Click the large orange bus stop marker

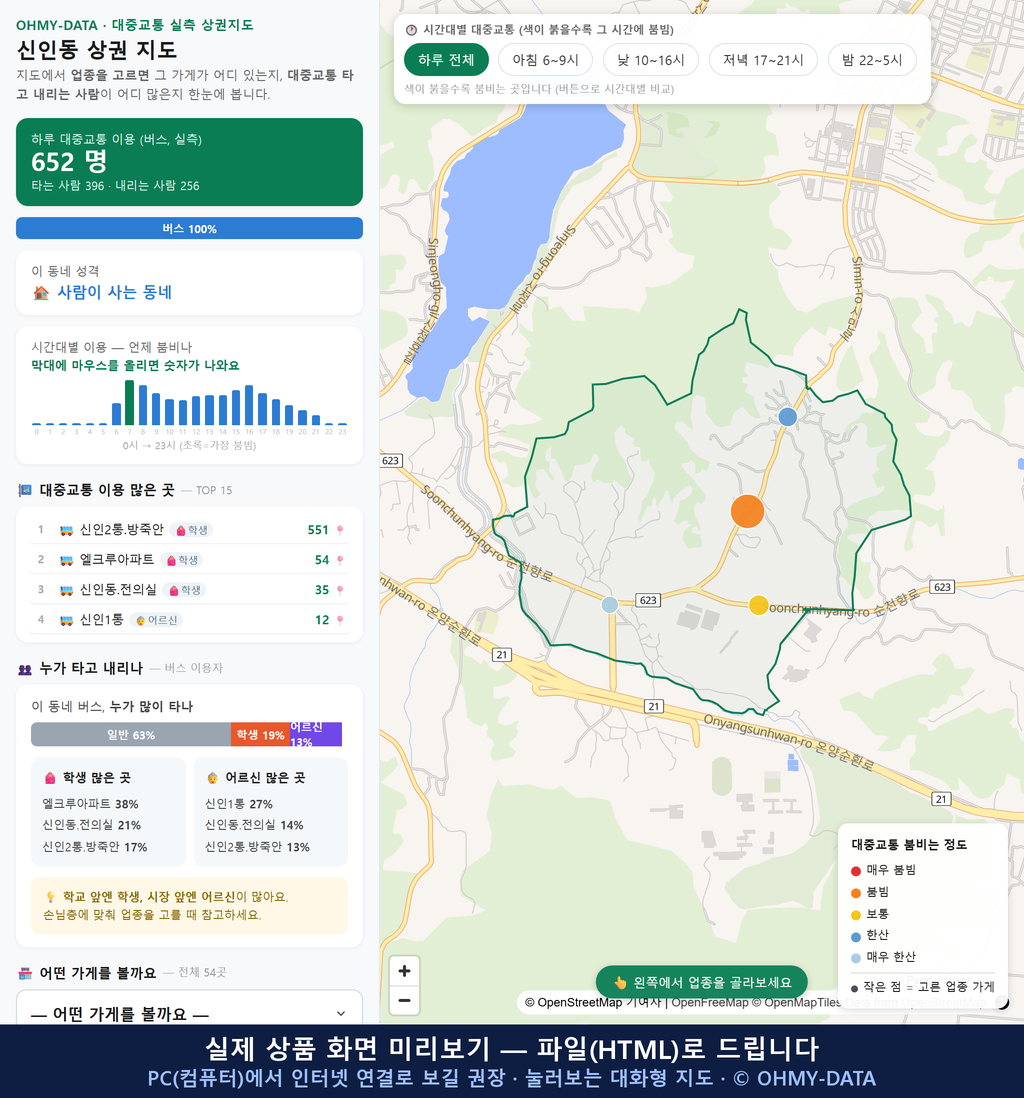click(x=747, y=511)
